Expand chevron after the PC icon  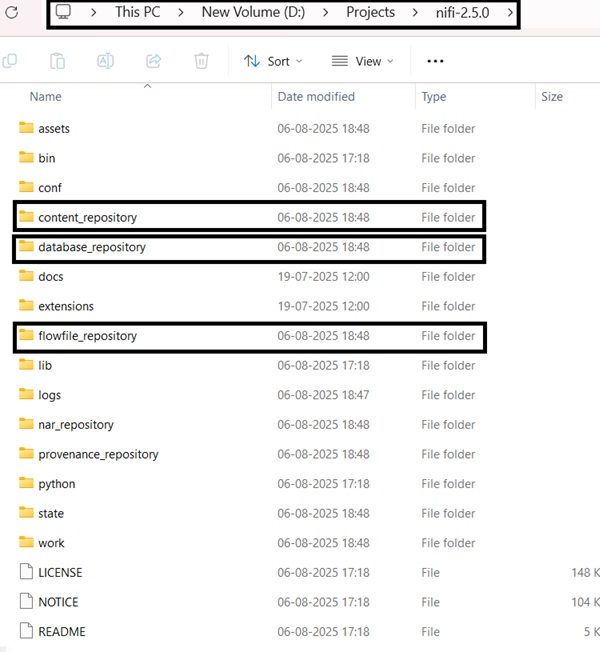(x=94, y=12)
